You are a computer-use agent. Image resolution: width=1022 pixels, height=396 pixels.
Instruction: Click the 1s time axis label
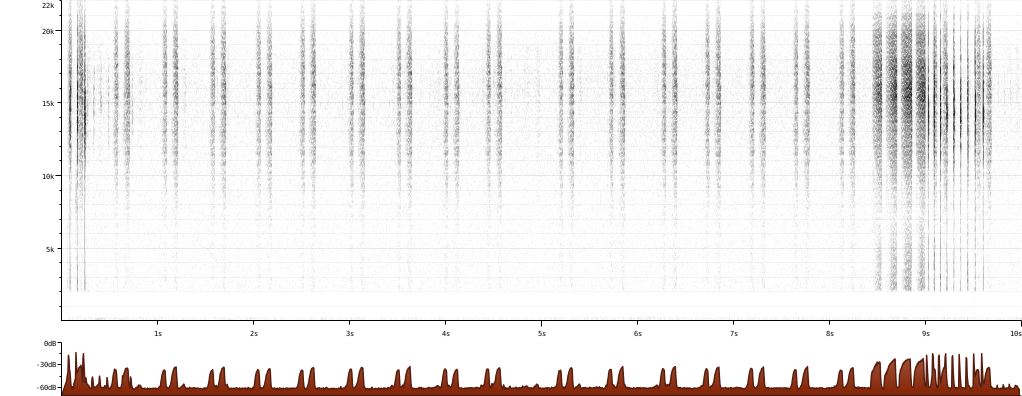click(158, 333)
